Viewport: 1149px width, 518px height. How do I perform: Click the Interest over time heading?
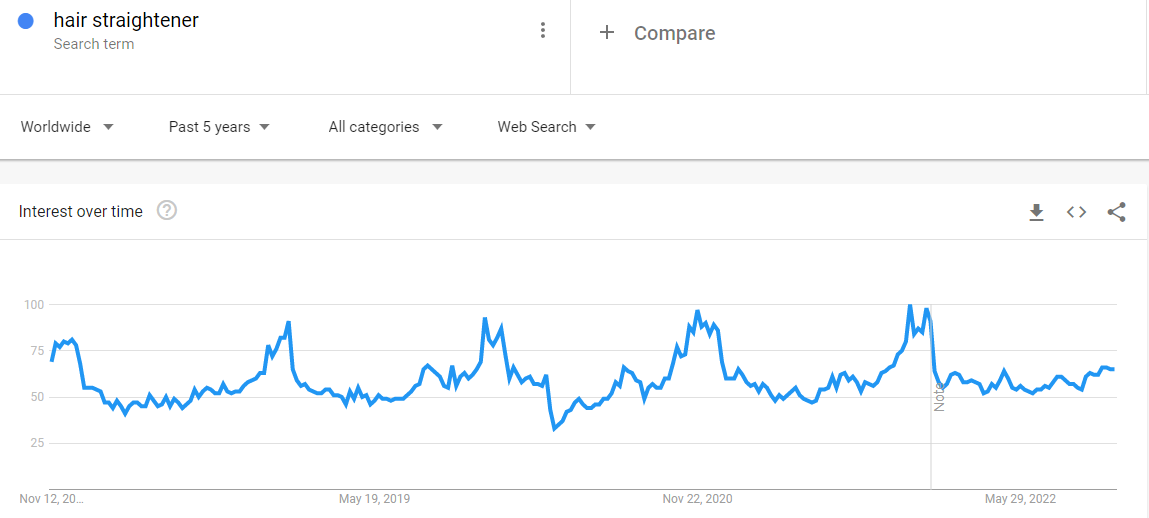coord(81,211)
